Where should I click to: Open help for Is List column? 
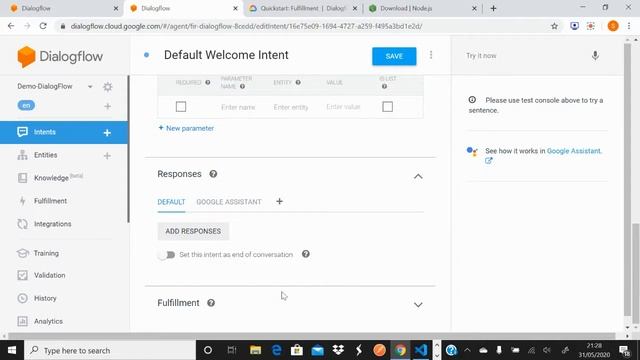(384, 87)
